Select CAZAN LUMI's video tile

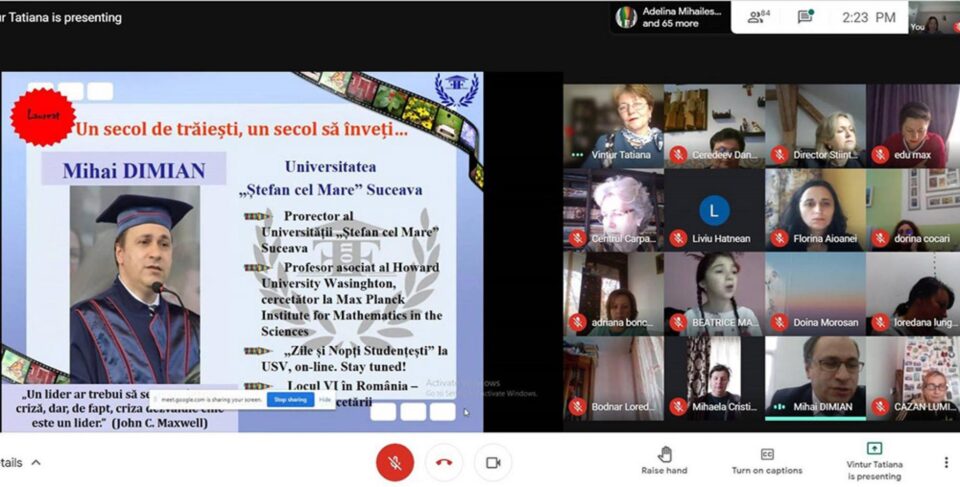[913, 378]
